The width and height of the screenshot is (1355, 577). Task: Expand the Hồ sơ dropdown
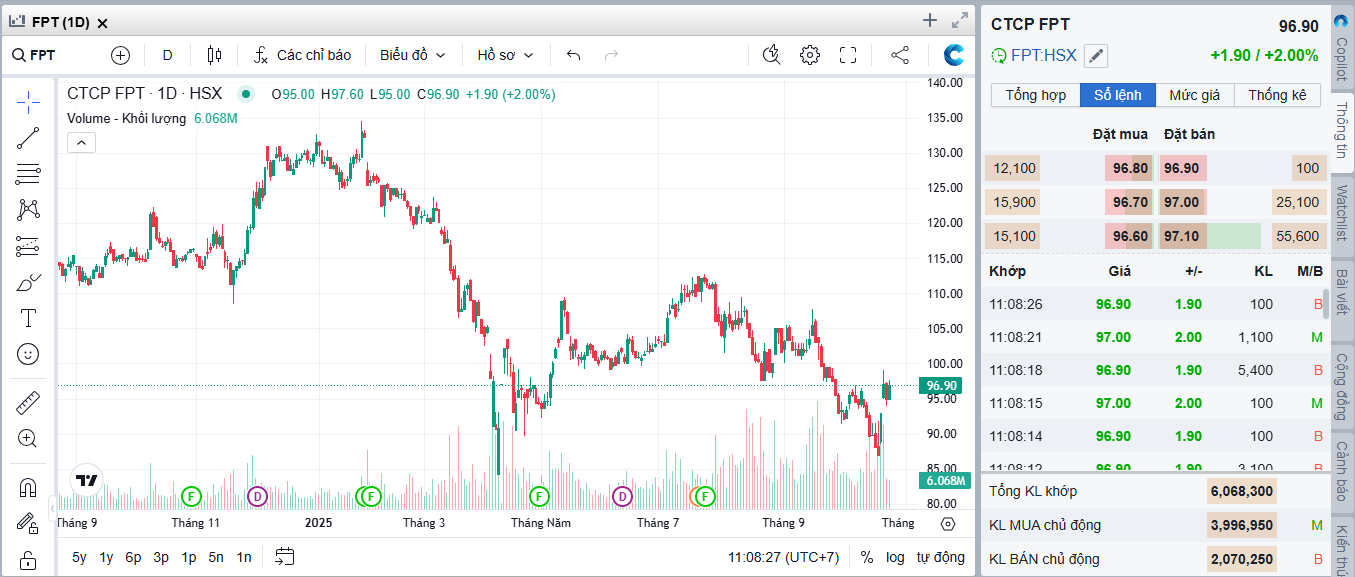coord(505,55)
